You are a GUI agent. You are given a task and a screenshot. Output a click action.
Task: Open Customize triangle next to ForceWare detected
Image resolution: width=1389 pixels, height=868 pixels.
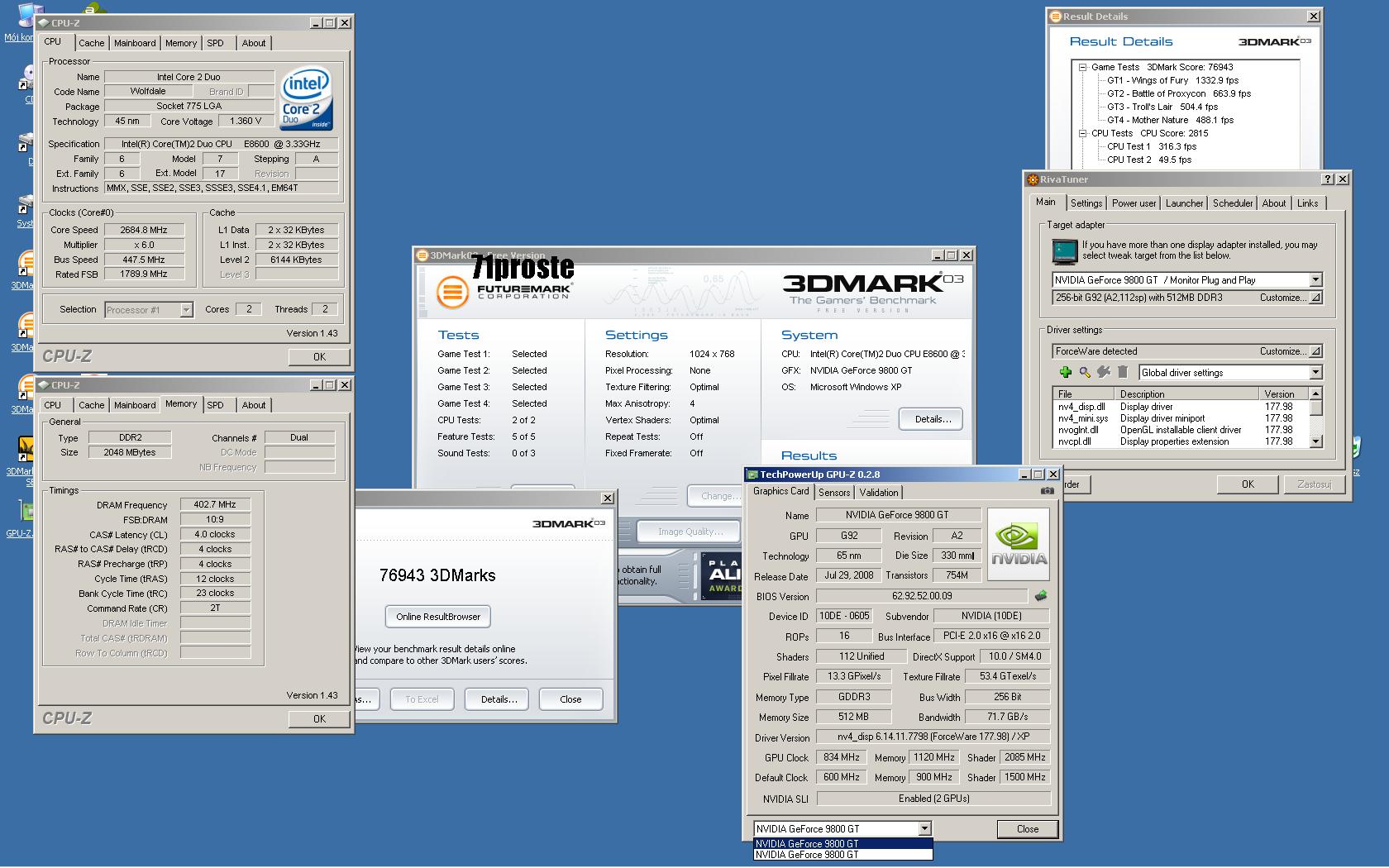(x=1315, y=351)
